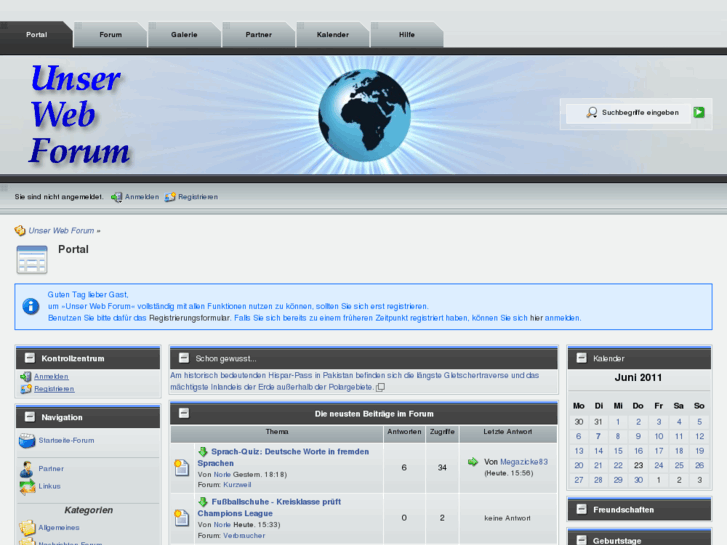Click the green search submit arrow
This screenshot has width=727, height=545.
pyautogui.click(x=699, y=112)
